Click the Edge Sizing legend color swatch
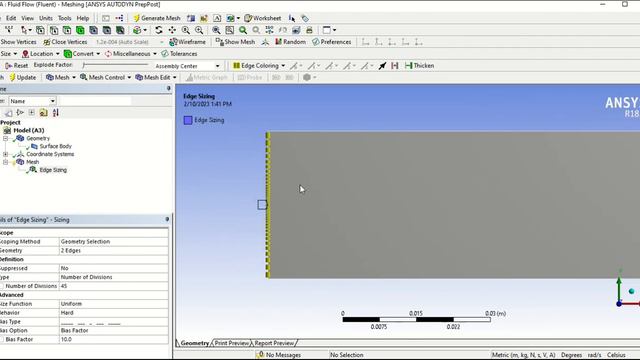Viewport: 640px width, 360px height. pyautogui.click(x=188, y=120)
